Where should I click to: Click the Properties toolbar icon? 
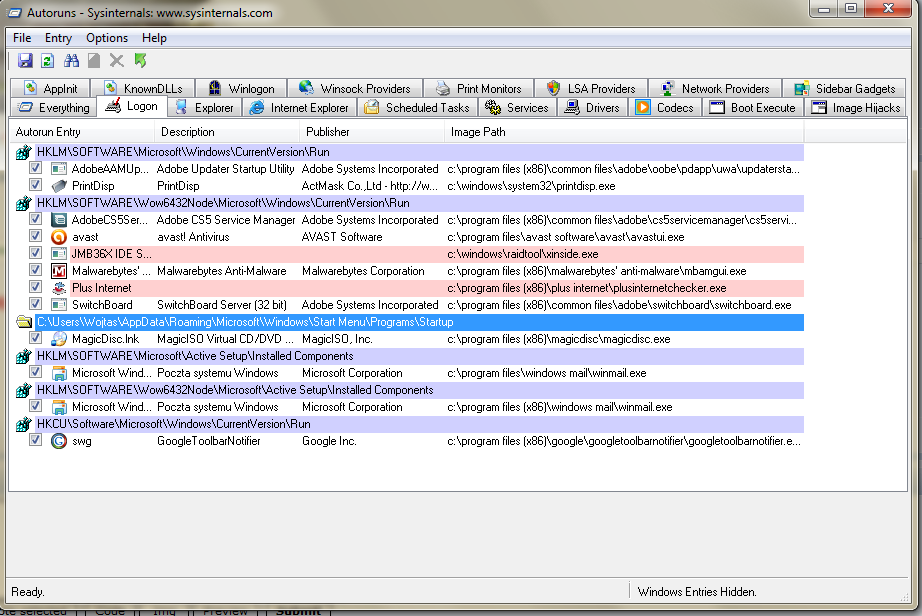[x=94, y=61]
